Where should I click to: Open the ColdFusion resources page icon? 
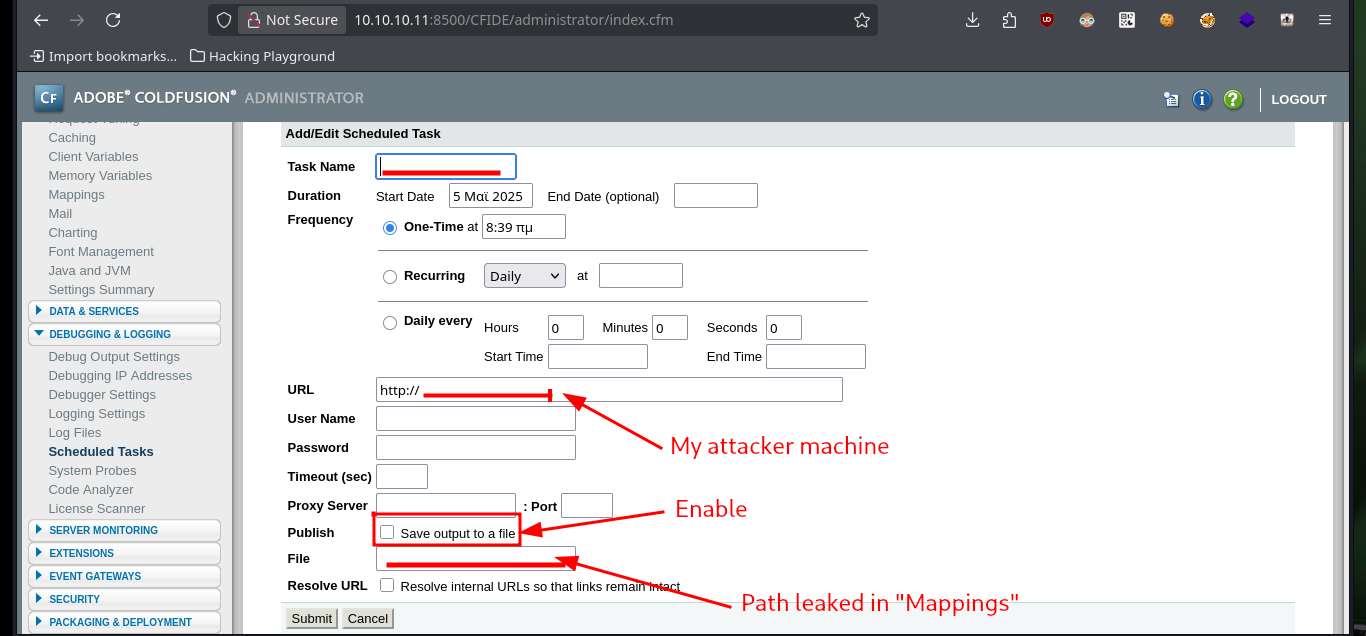pyautogui.click(x=1171, y=99)
